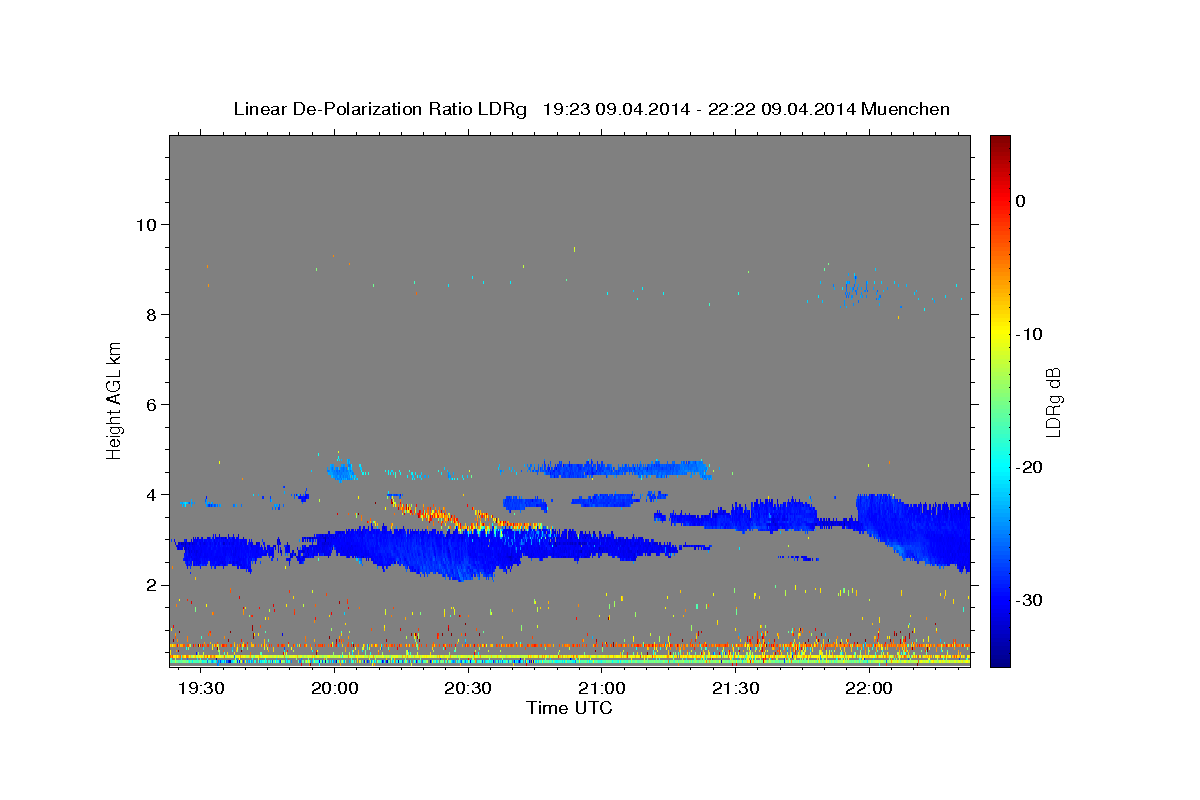Click the colorbar label '0'
Image resolution: width=1200 pixels, height=800 pixels.
[1021, 201]
